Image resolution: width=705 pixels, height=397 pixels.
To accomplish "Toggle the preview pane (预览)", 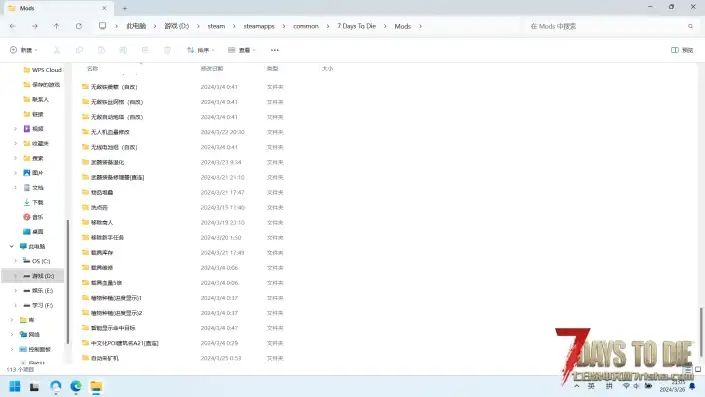I will tap(682, 50).
